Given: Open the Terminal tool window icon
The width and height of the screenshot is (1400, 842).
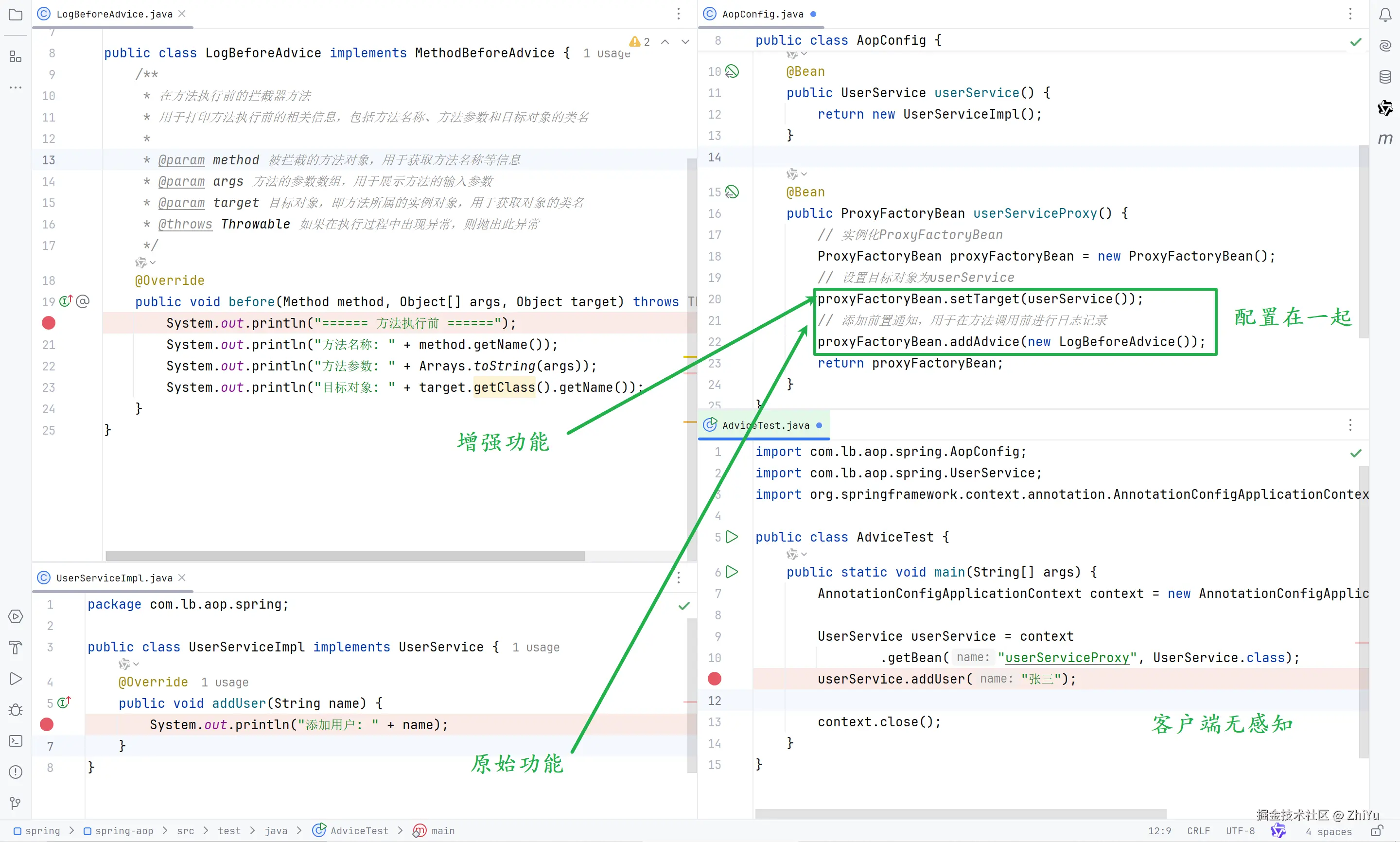Looking at the screenshot, I should pos(16,741).
